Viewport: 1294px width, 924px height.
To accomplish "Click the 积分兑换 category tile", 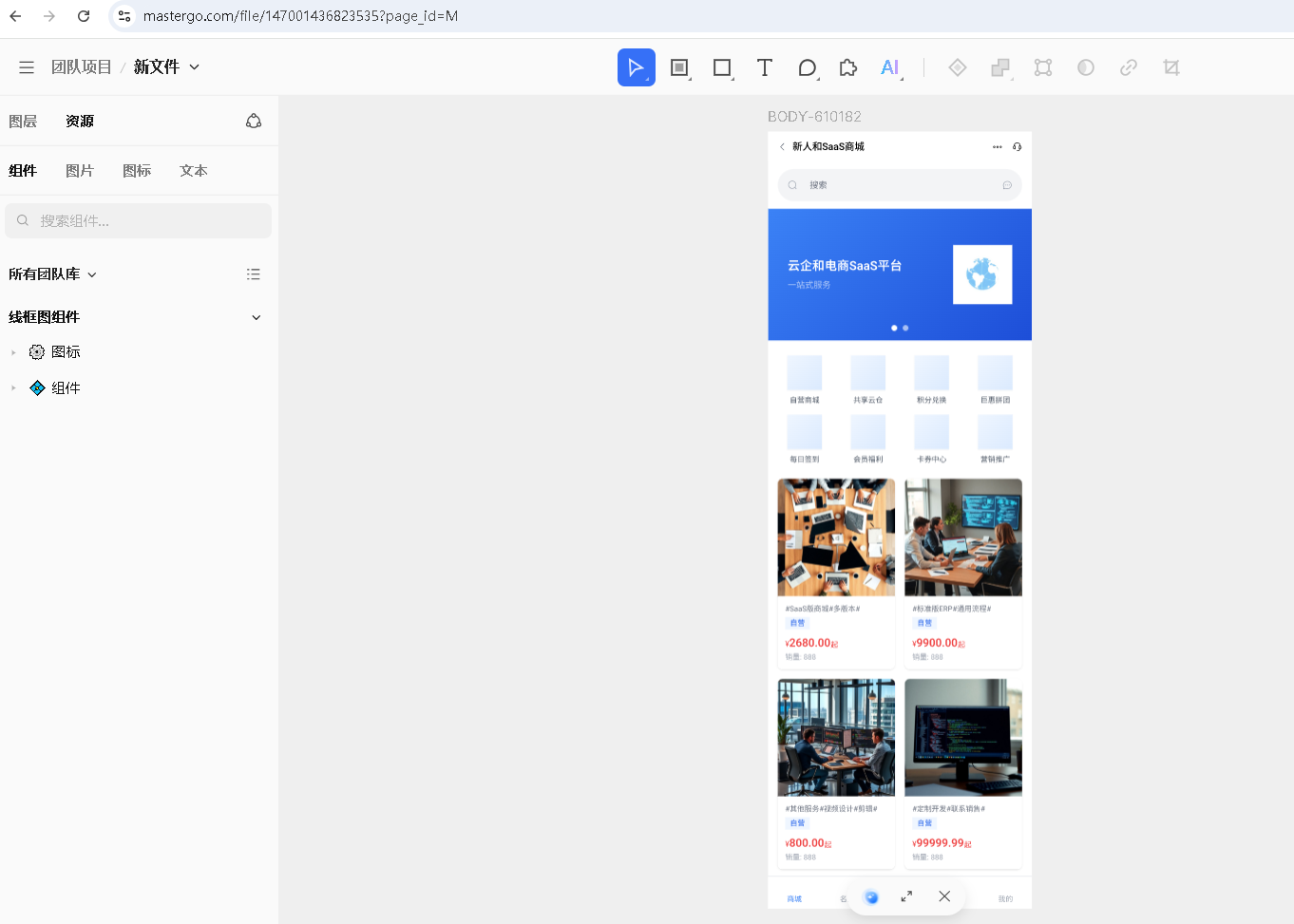I will [932, 380].
